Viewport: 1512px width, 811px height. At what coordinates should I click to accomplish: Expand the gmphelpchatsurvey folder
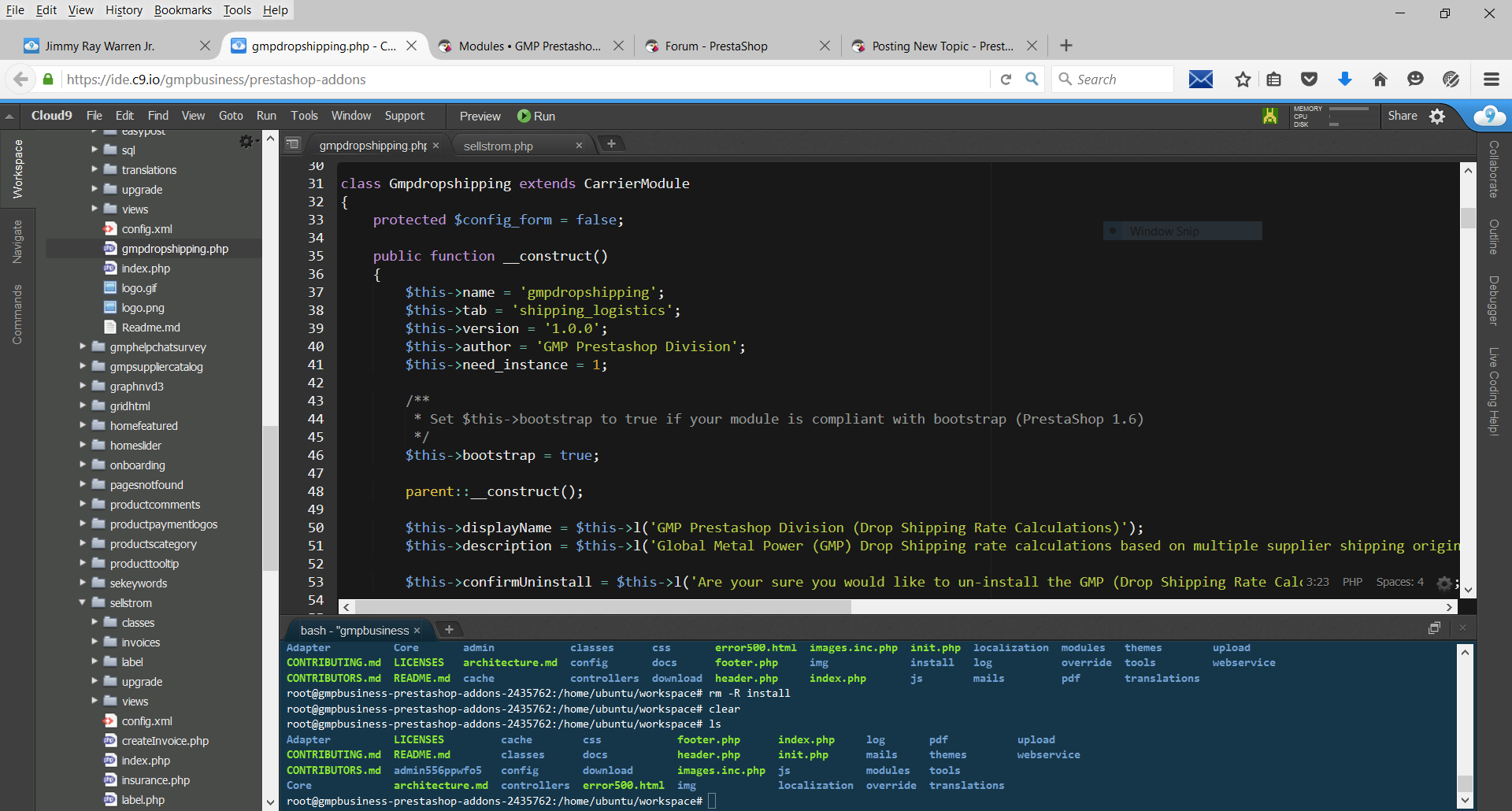coord(83,347)
